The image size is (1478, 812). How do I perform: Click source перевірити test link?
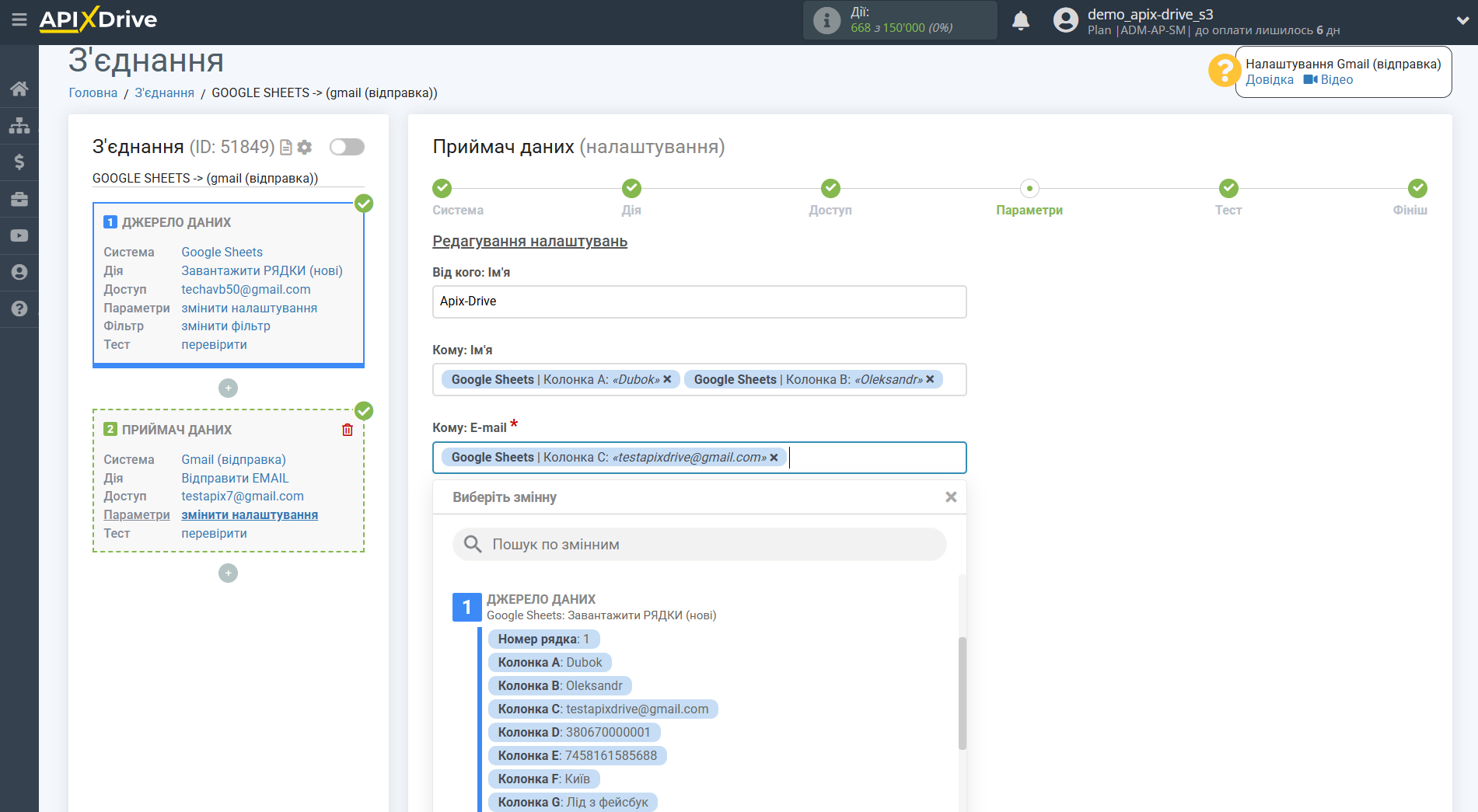tap(214, 344)
